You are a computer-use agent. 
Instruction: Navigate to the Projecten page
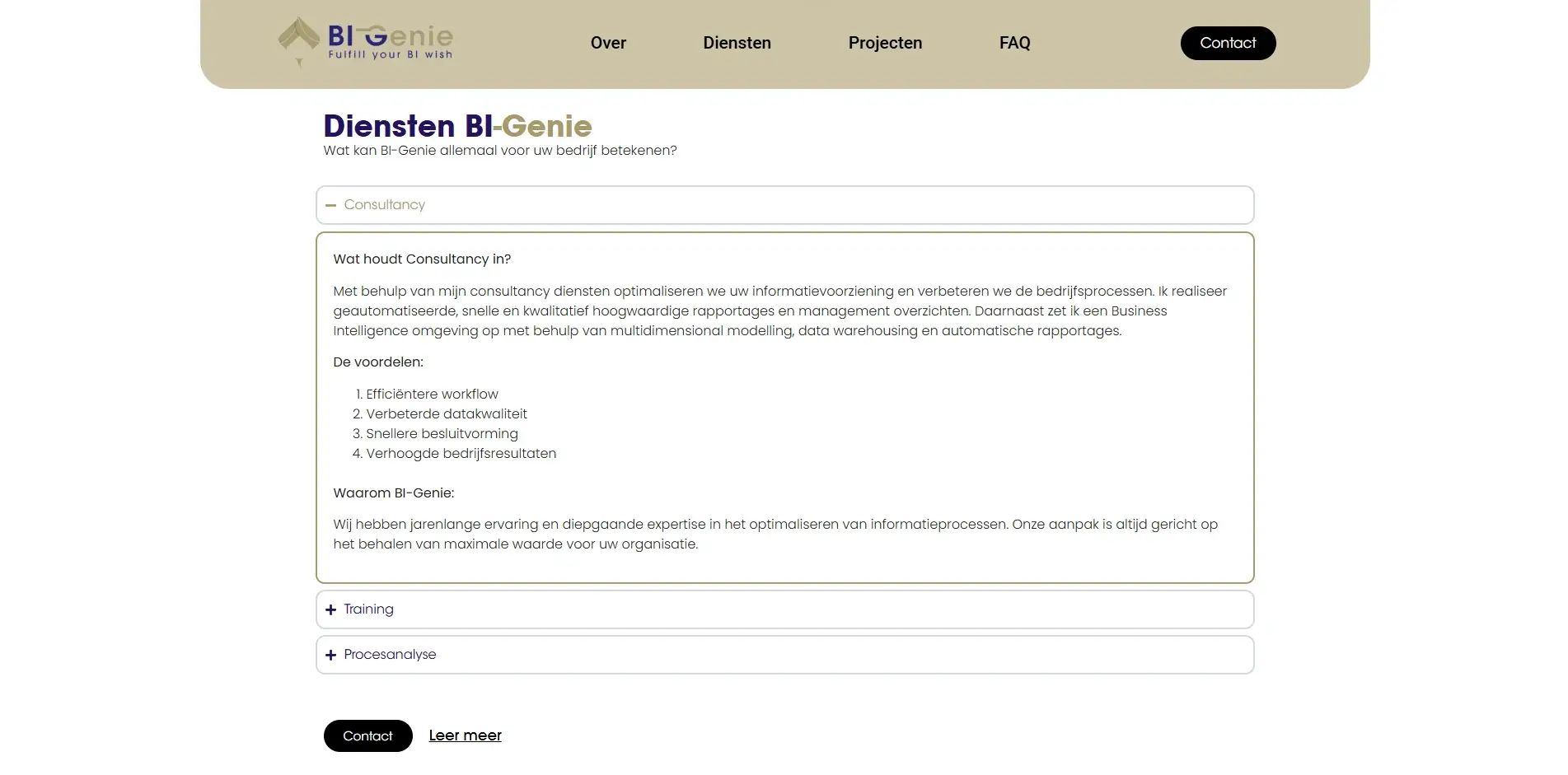pos(885,43)
